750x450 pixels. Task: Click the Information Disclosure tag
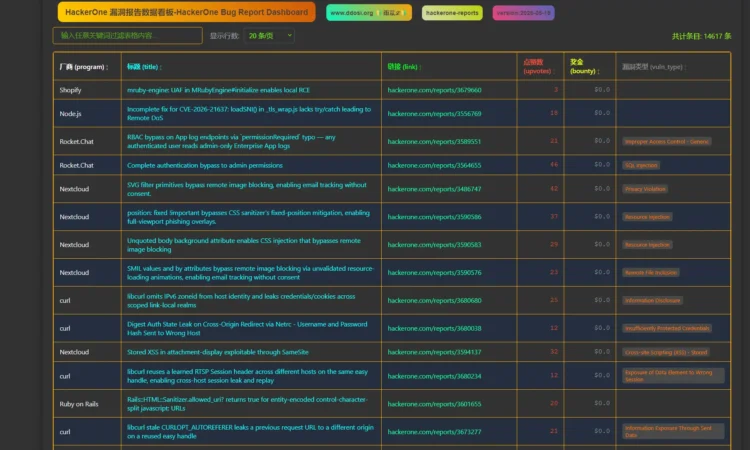coord(652,300)
